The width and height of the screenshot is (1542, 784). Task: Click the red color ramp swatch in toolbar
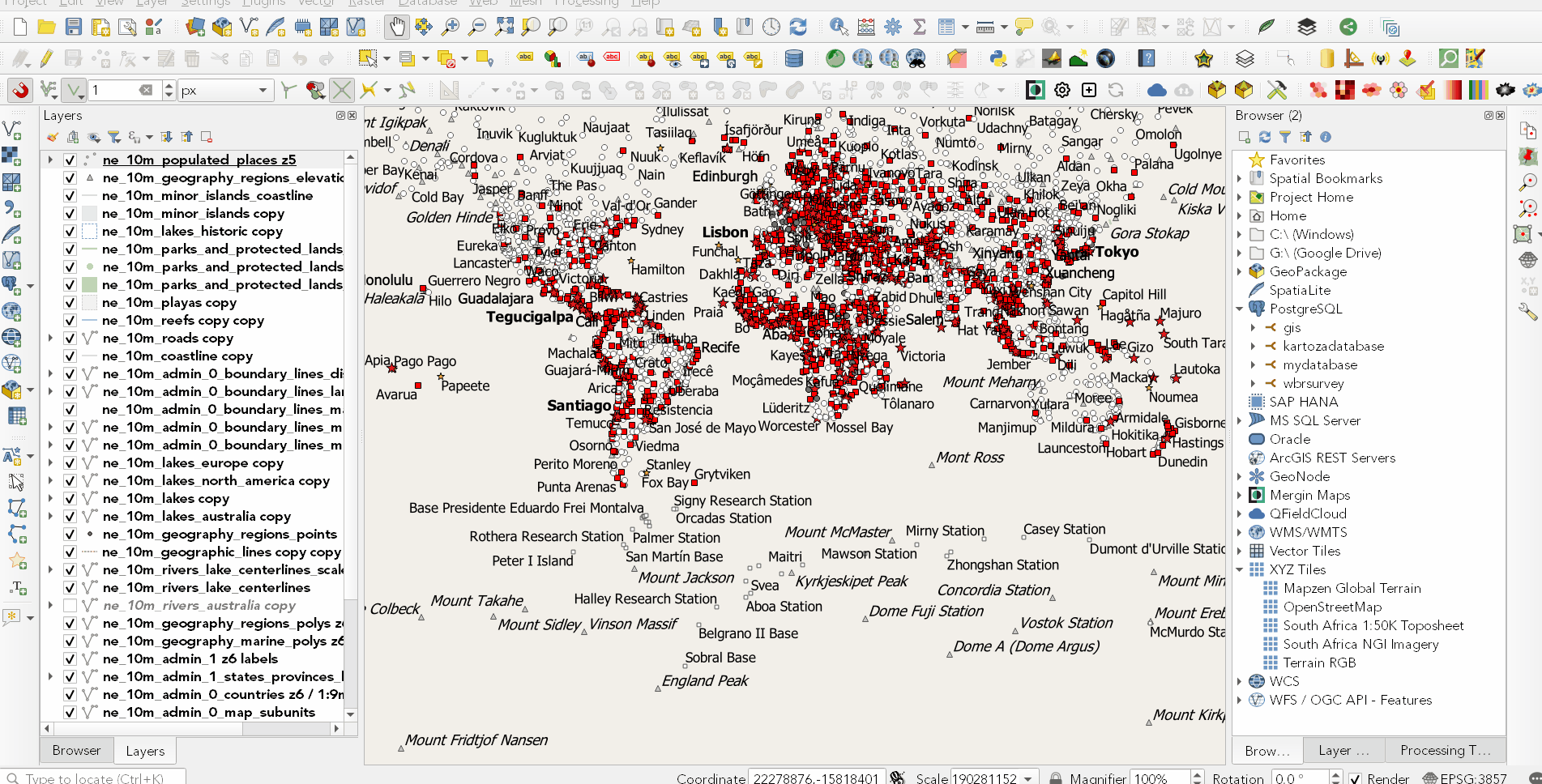pos(1452,90)
